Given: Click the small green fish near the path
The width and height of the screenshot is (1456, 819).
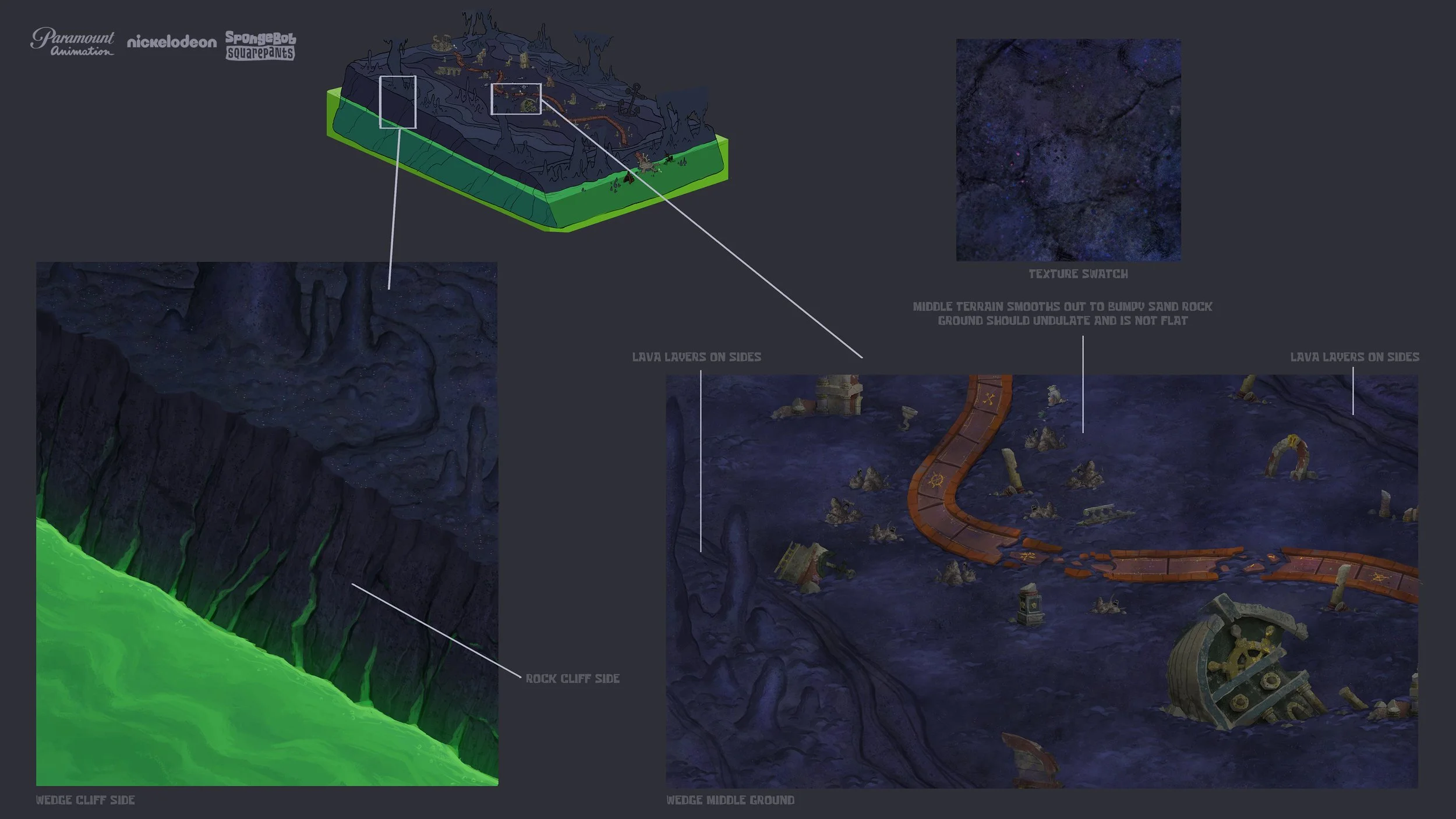Looking at the screenshot, I should [x=1041, y=414].
